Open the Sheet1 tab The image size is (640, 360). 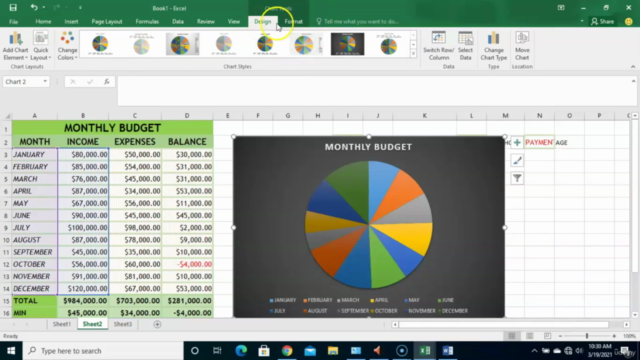62,324
